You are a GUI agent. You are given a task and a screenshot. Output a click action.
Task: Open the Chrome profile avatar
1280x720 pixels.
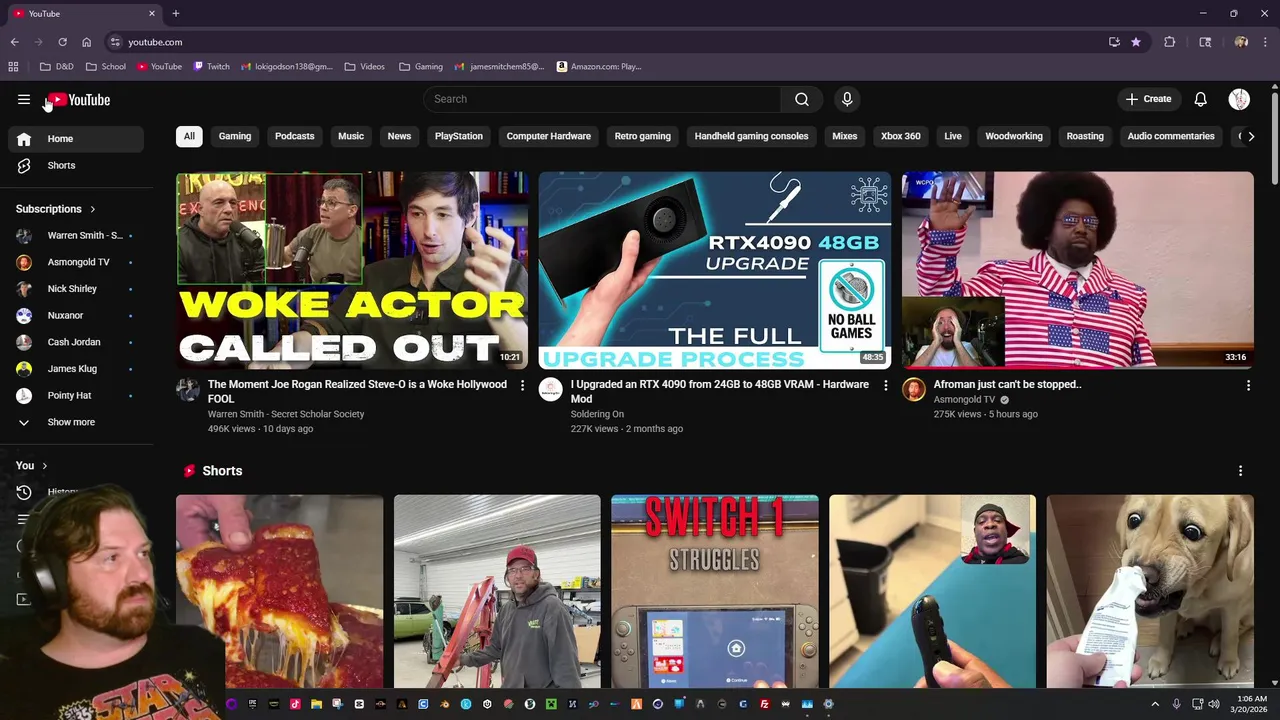pos(1241,42)
